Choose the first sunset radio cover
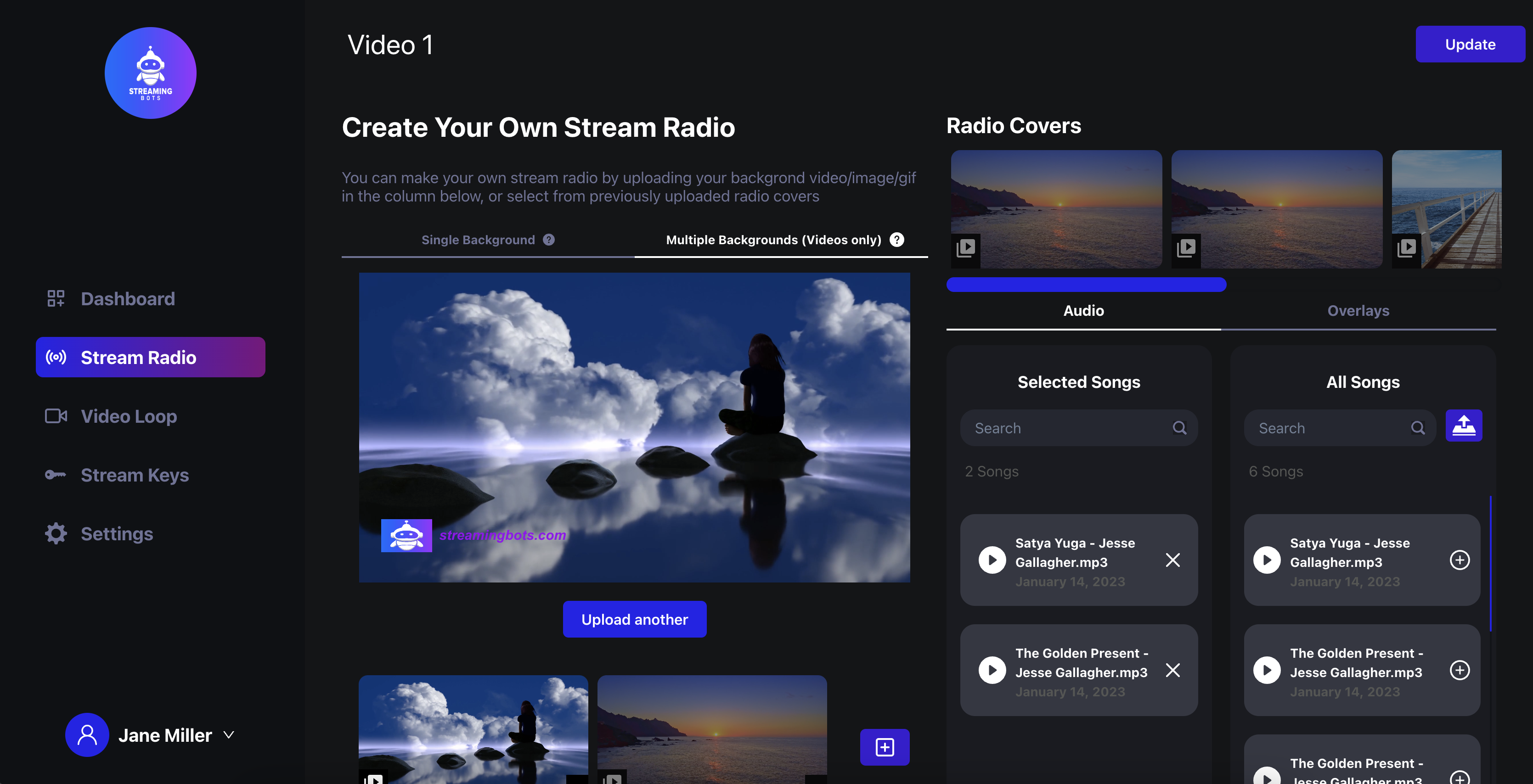Image resolution: width=1533 pixels, height=784 pixels. click(x=1056, y=209)
